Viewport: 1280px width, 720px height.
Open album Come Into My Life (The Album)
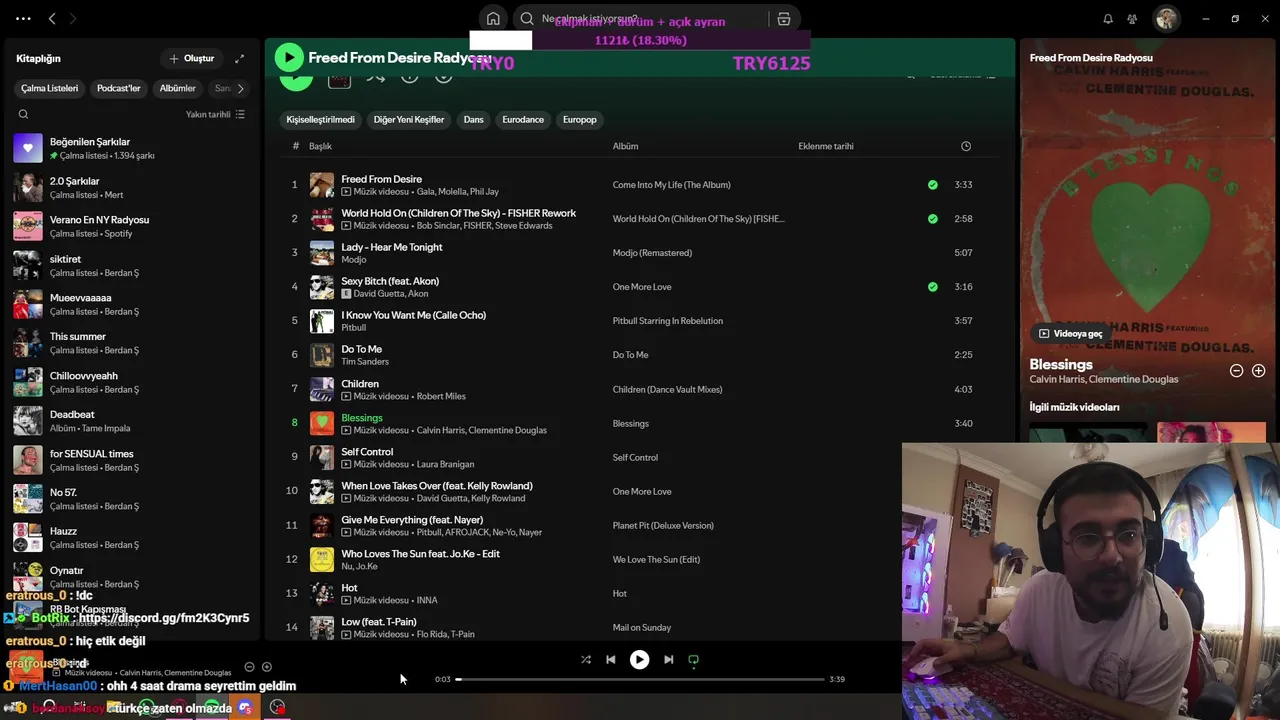[x=672, y=185]
